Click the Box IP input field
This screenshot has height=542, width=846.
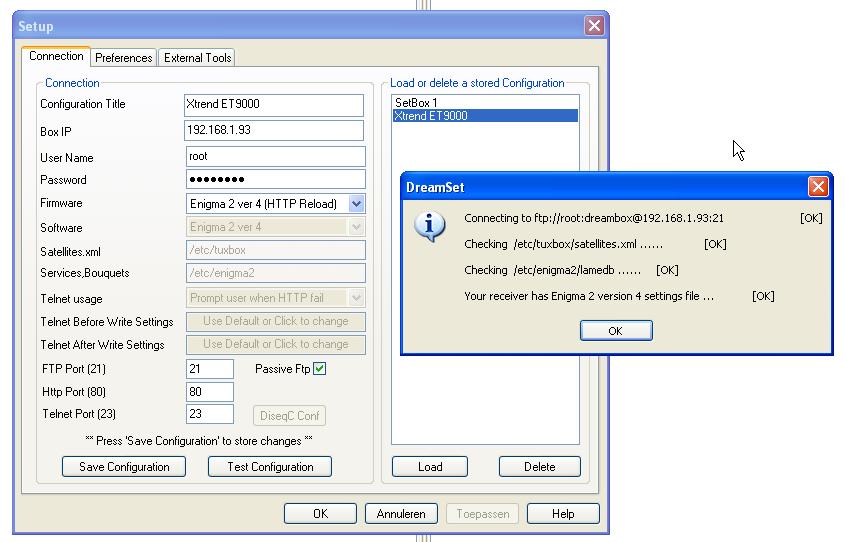point(274,130)
